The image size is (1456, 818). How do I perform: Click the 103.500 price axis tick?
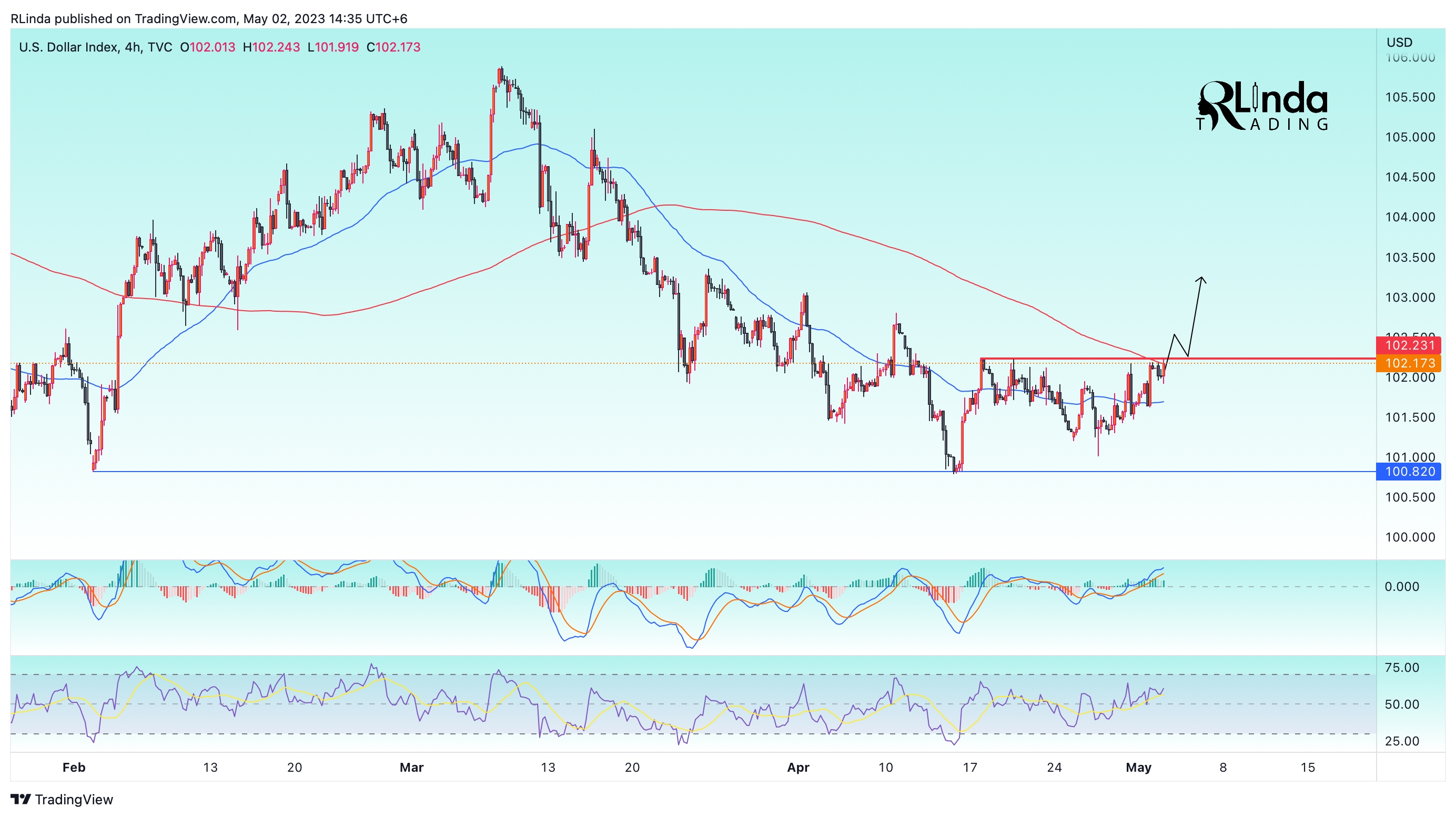[1410, 258]
